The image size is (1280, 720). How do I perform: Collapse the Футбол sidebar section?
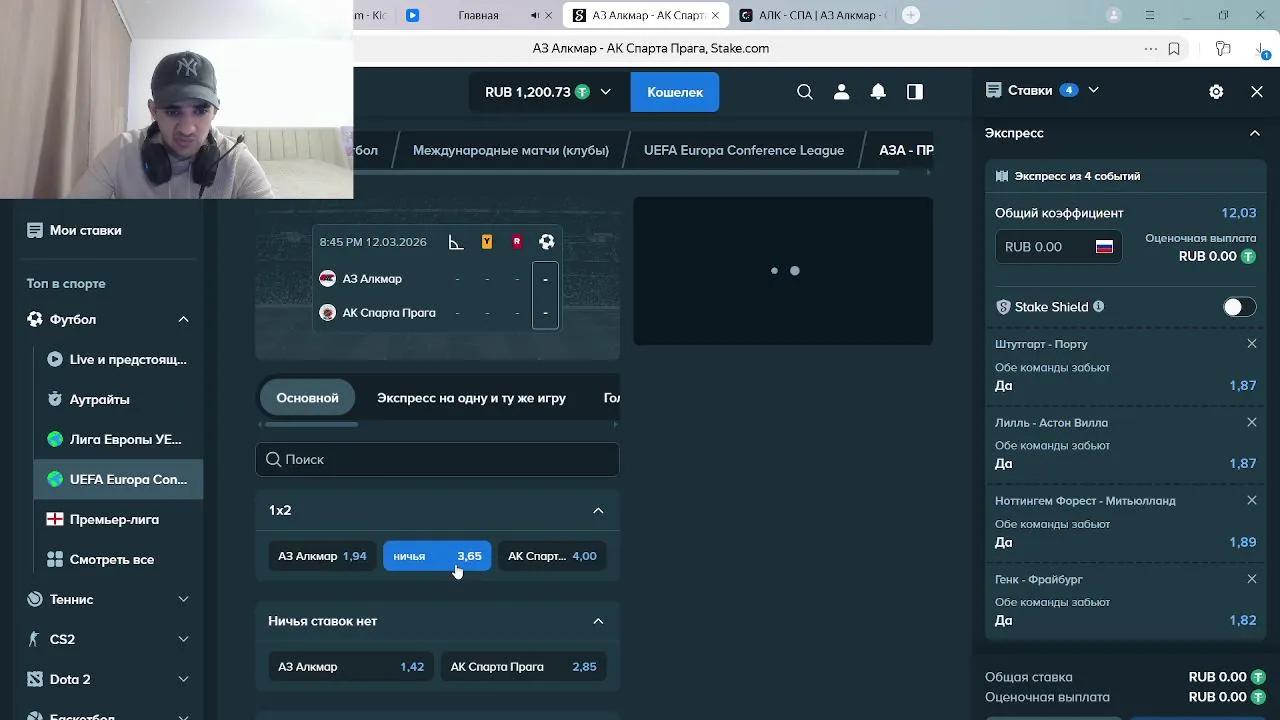click(184, 319)
